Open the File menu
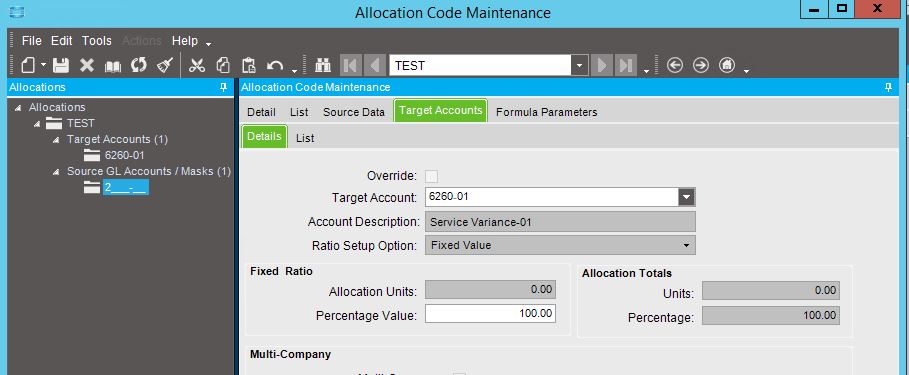The image size is (909, 375). [x=31, y=41]
